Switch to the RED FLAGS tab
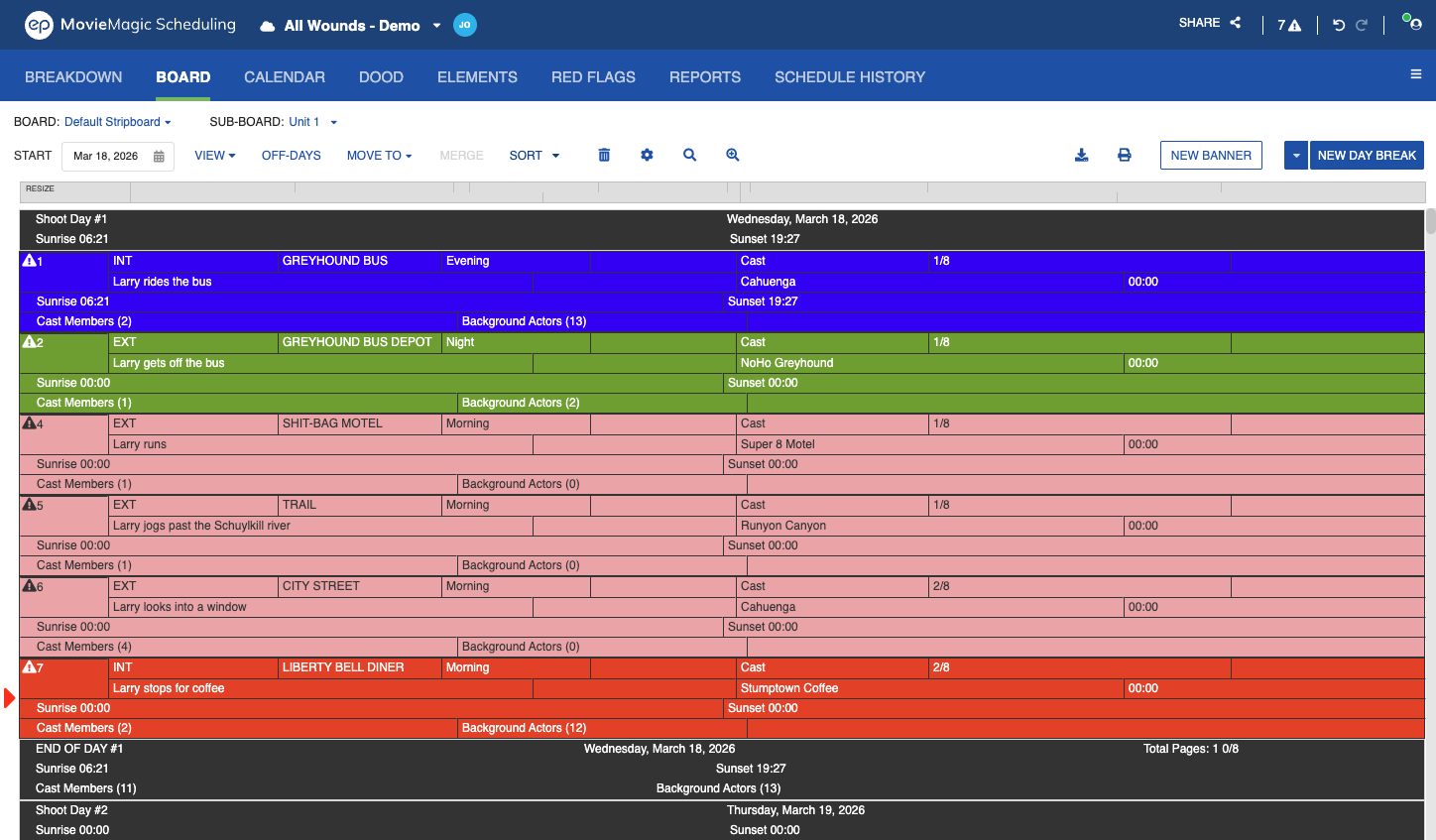The width and height of the screenshot is (1436, 840). coord(593,76)
